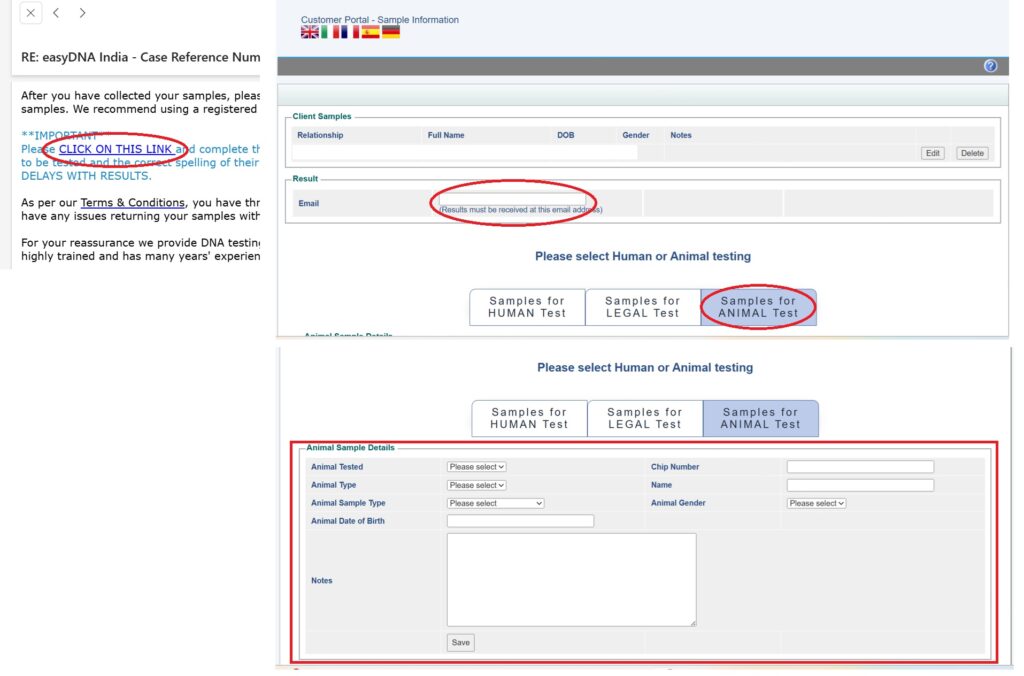Click the Relationship column header

(320, 135)
